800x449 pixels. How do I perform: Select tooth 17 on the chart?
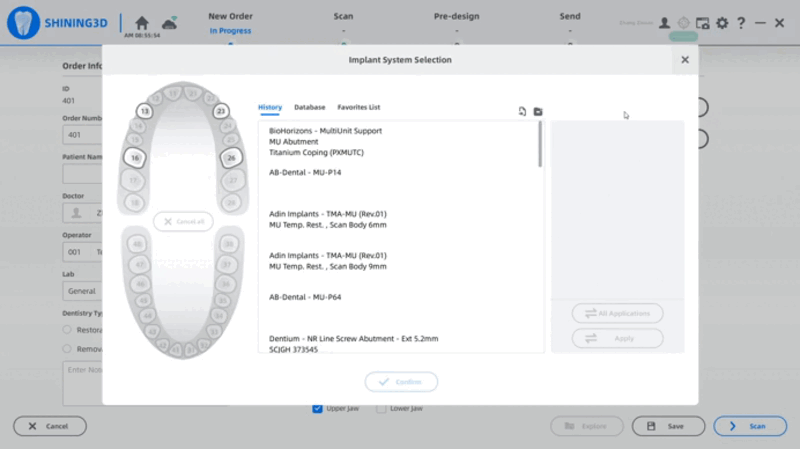[133, 180]
